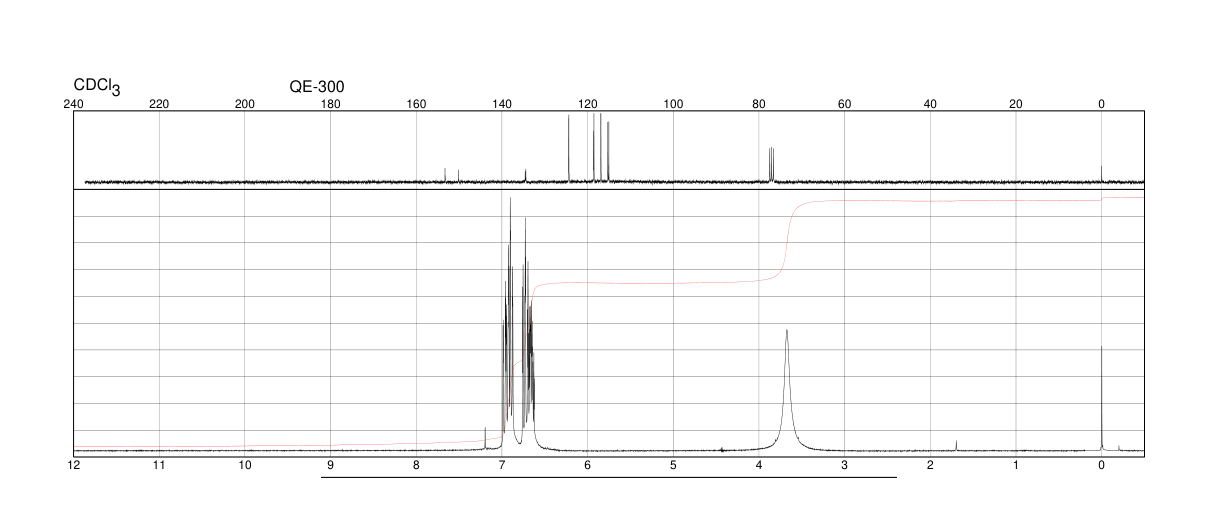The width and height of the screenshot is (1224, 528).
Task: Select the 80 tick label on carbon axis
Action: (759, 105)
